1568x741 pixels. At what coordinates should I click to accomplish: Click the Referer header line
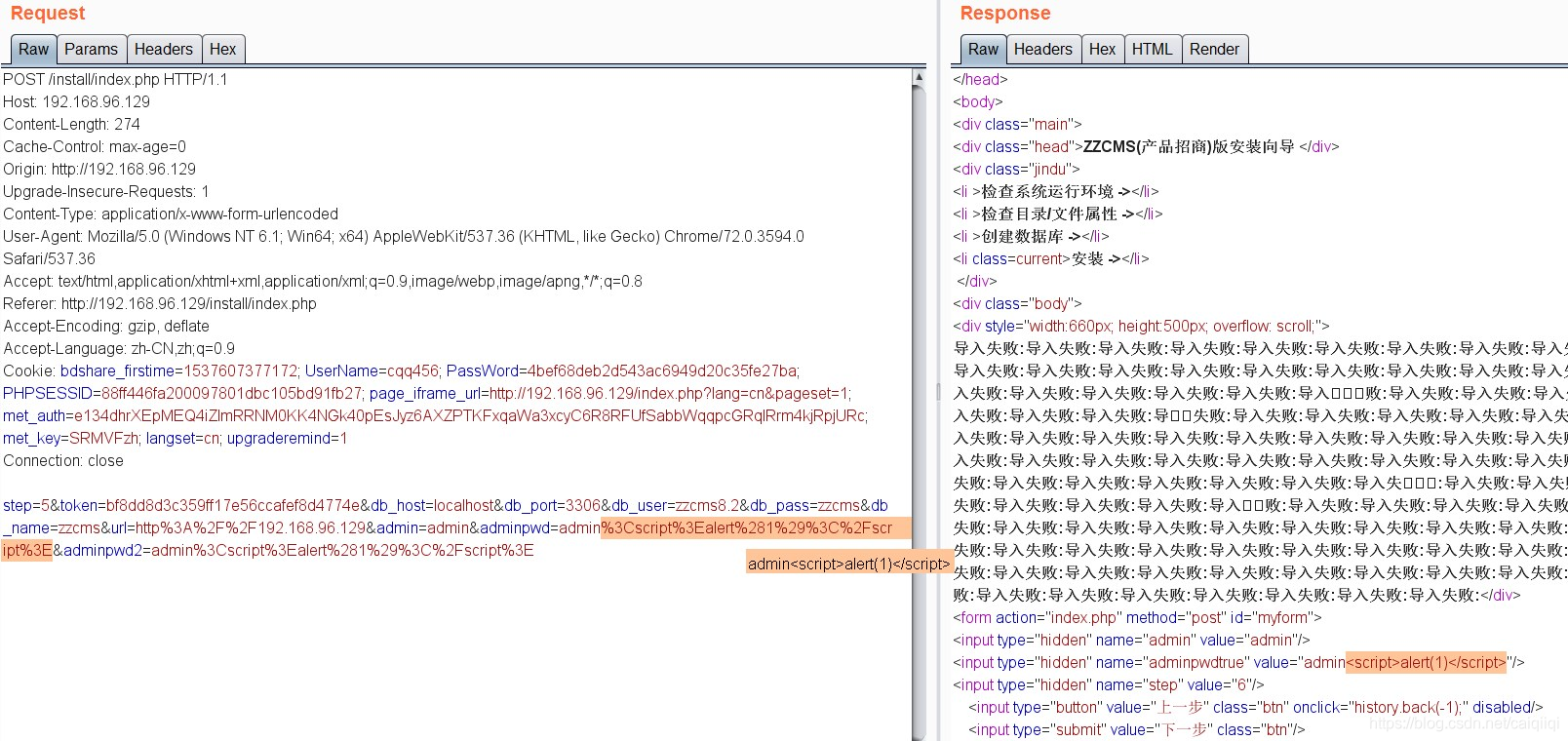pos(160,303)
